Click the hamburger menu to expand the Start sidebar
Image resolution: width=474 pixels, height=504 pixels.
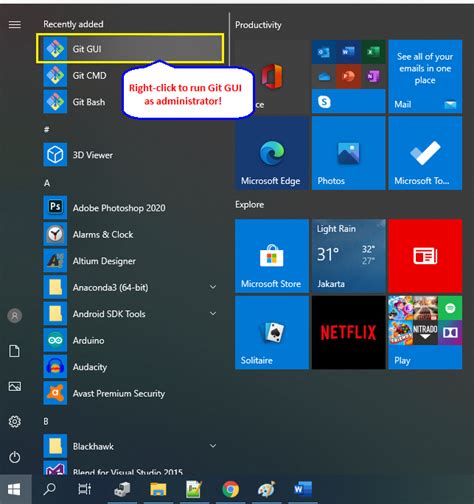(x=15, y=24)
